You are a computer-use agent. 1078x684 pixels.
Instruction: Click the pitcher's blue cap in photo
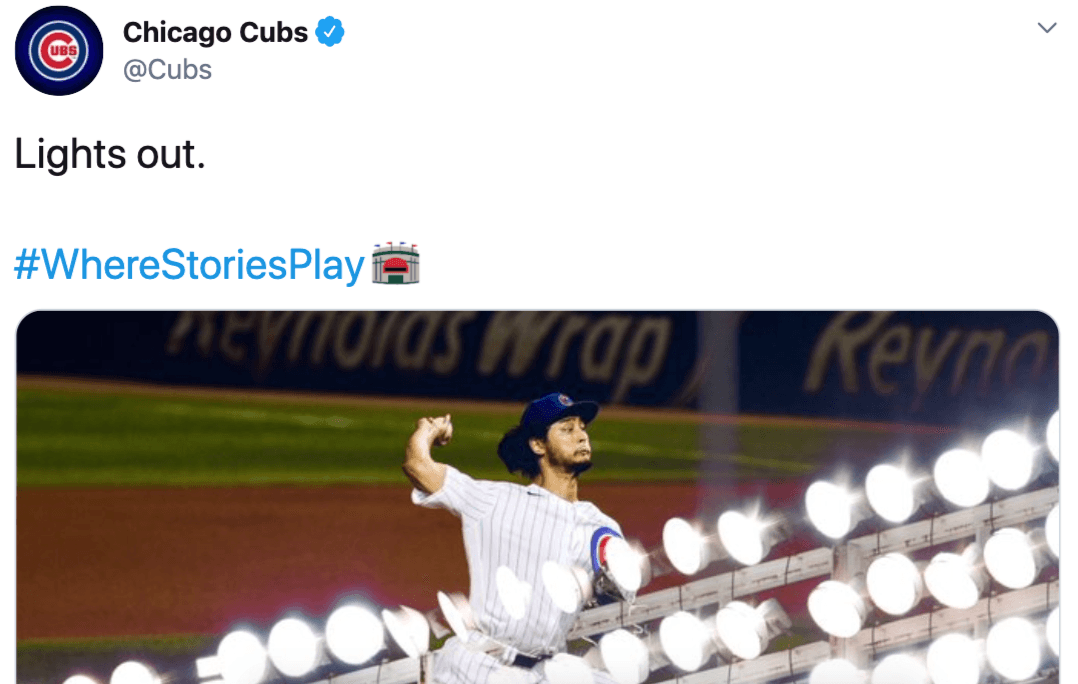558,411
